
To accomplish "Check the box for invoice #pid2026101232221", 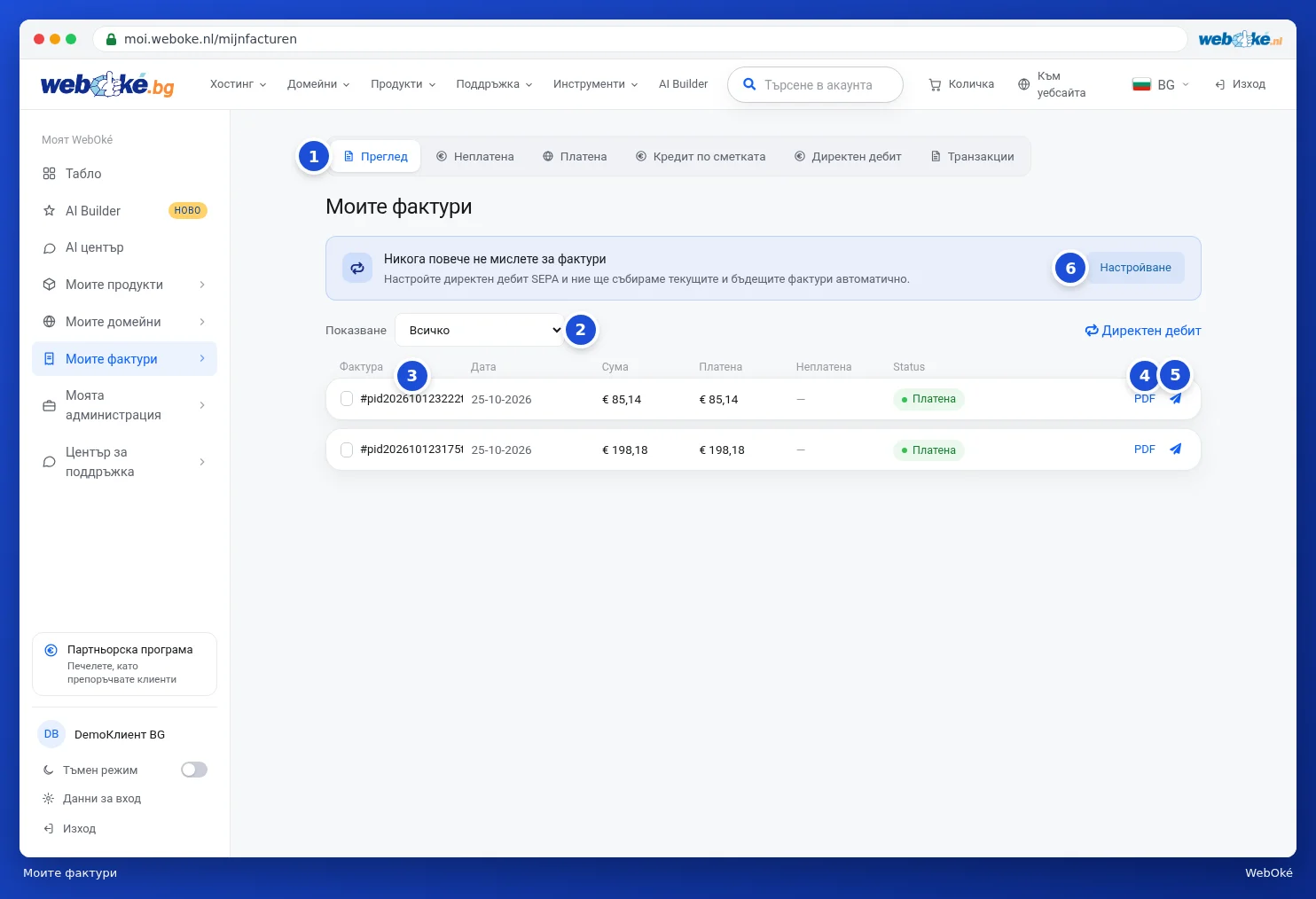I will (x=347, y=399).
